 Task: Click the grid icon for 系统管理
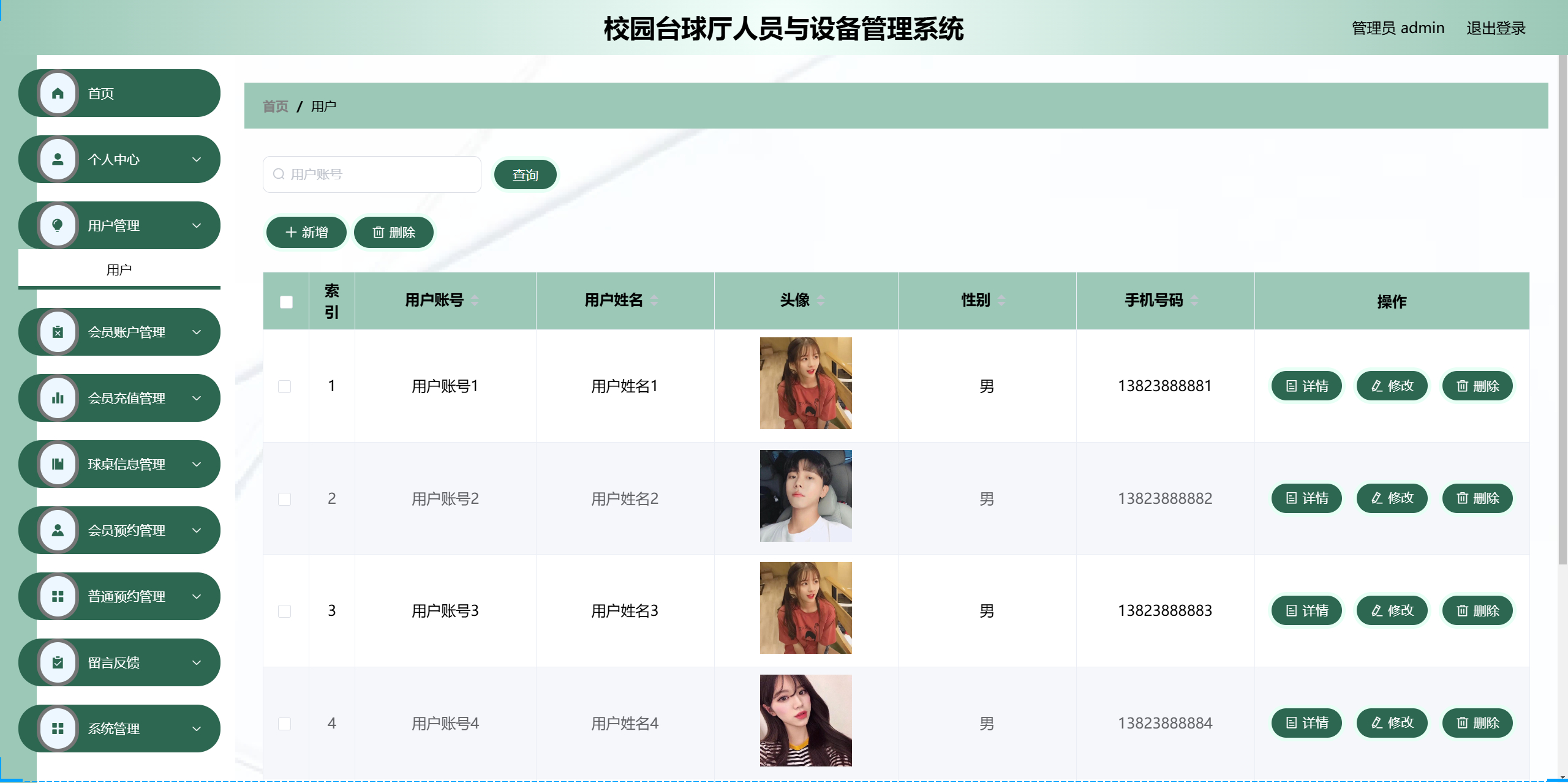point(58,729)
